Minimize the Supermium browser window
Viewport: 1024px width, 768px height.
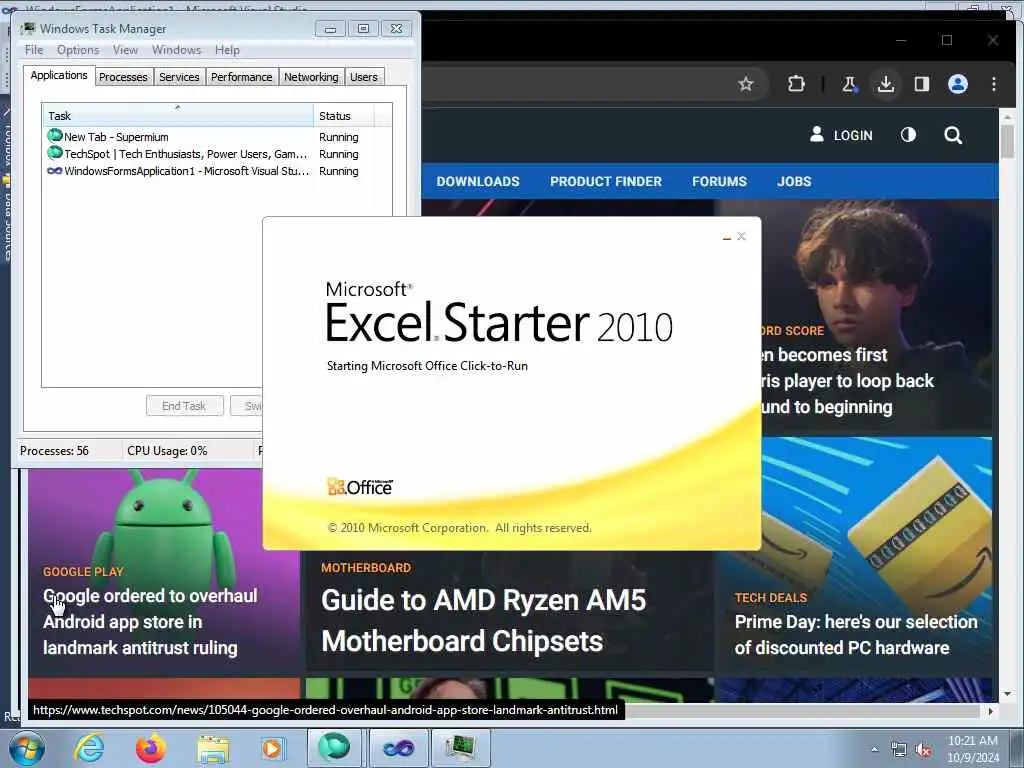coord(901,40)
